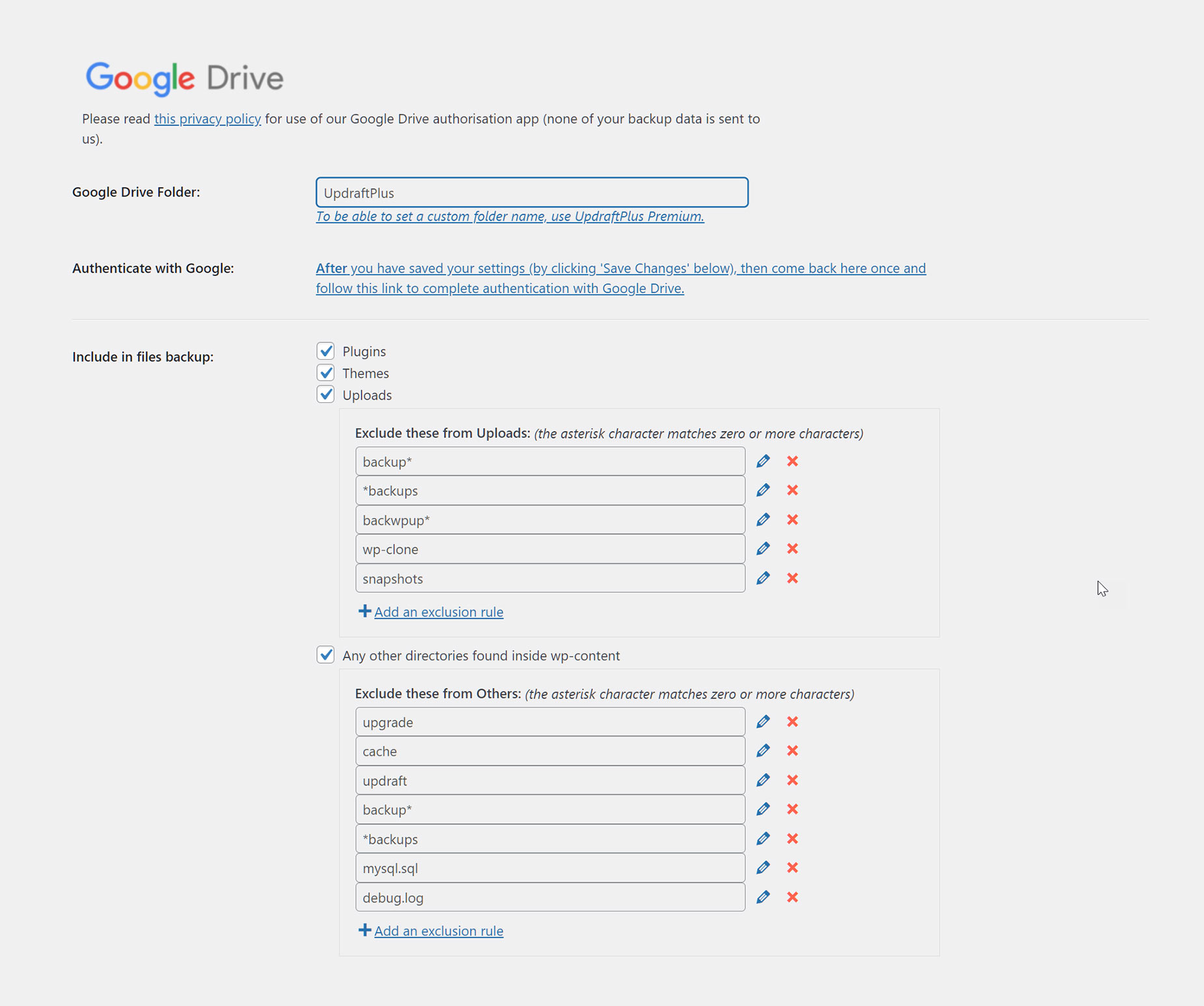Select the 'backwpup*' rule text field

pos(550,520)
